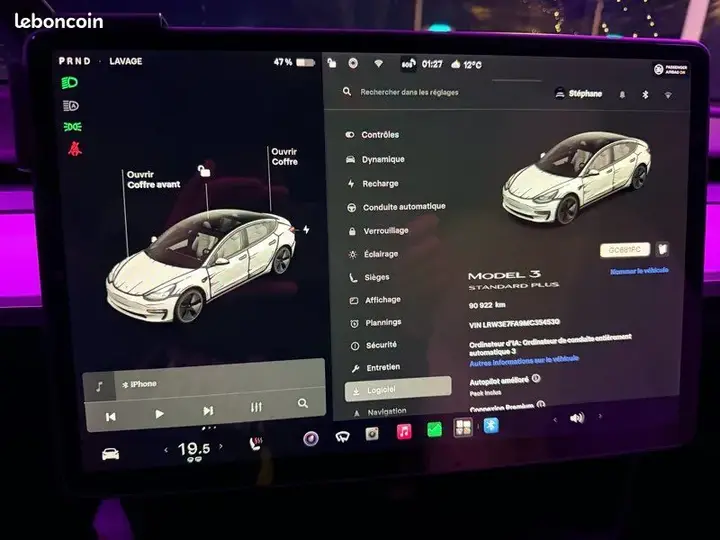Viewport: 720px width, 540px height.
Task: Lower volume with the left chevron
Action: point(555,419)
